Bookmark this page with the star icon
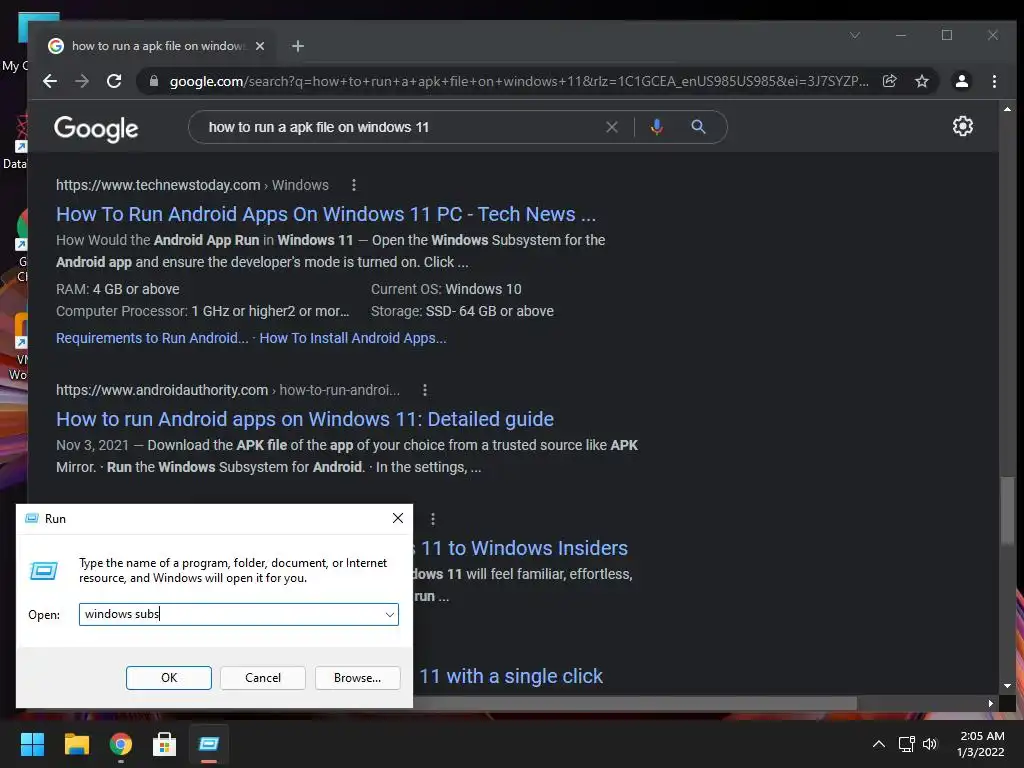This screenshot has width=1024, height=768. pyautogui.click(x=921, y=81)
